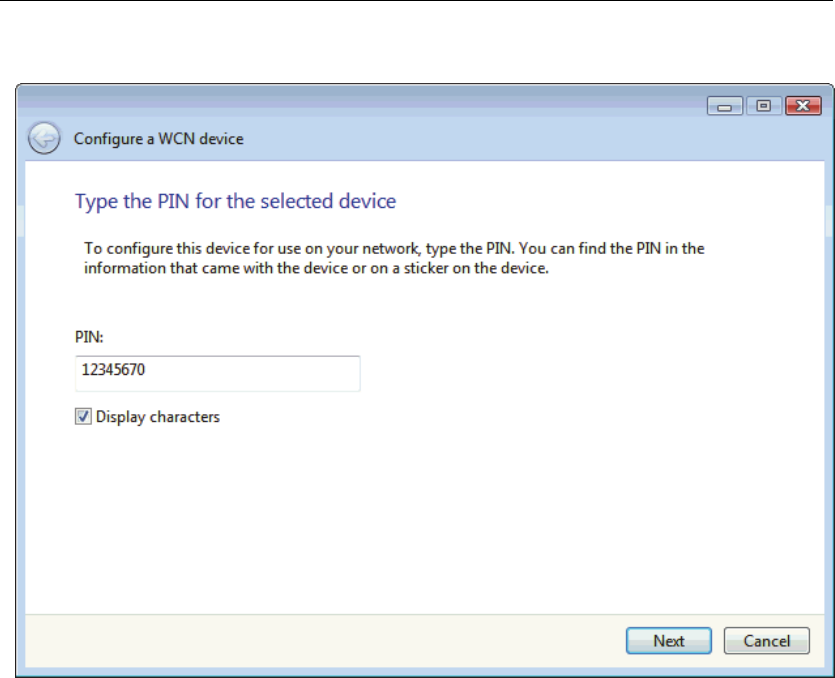Minimize the Configure a WCN device window
This screenshot has width=835, height=678.
pyautogui.click(x=724, y=106)
